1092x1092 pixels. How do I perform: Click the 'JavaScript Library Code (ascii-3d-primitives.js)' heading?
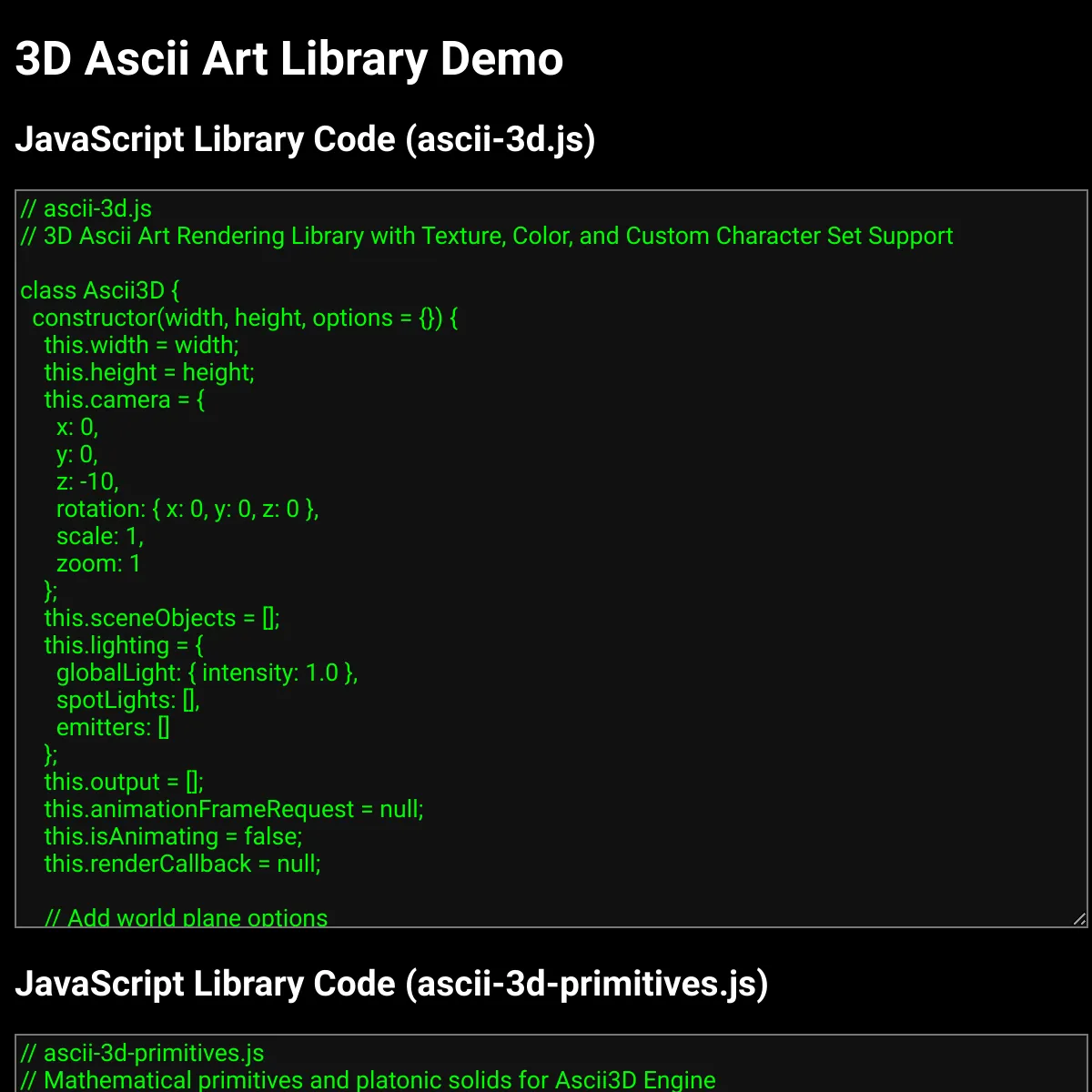point(391,984)
